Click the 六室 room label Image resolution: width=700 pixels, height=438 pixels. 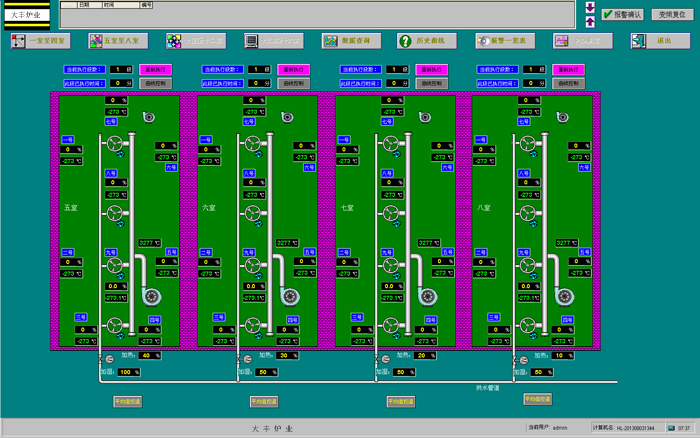coord(209,208)
